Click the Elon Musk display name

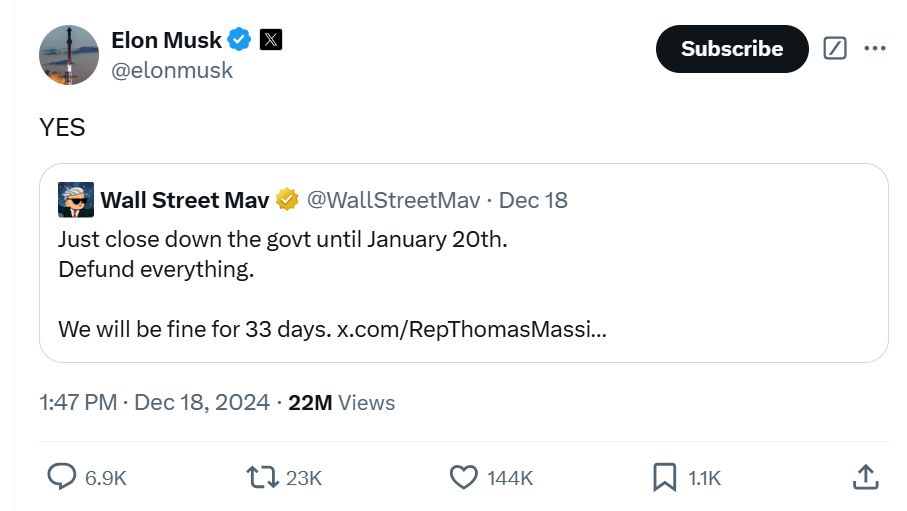166,40
